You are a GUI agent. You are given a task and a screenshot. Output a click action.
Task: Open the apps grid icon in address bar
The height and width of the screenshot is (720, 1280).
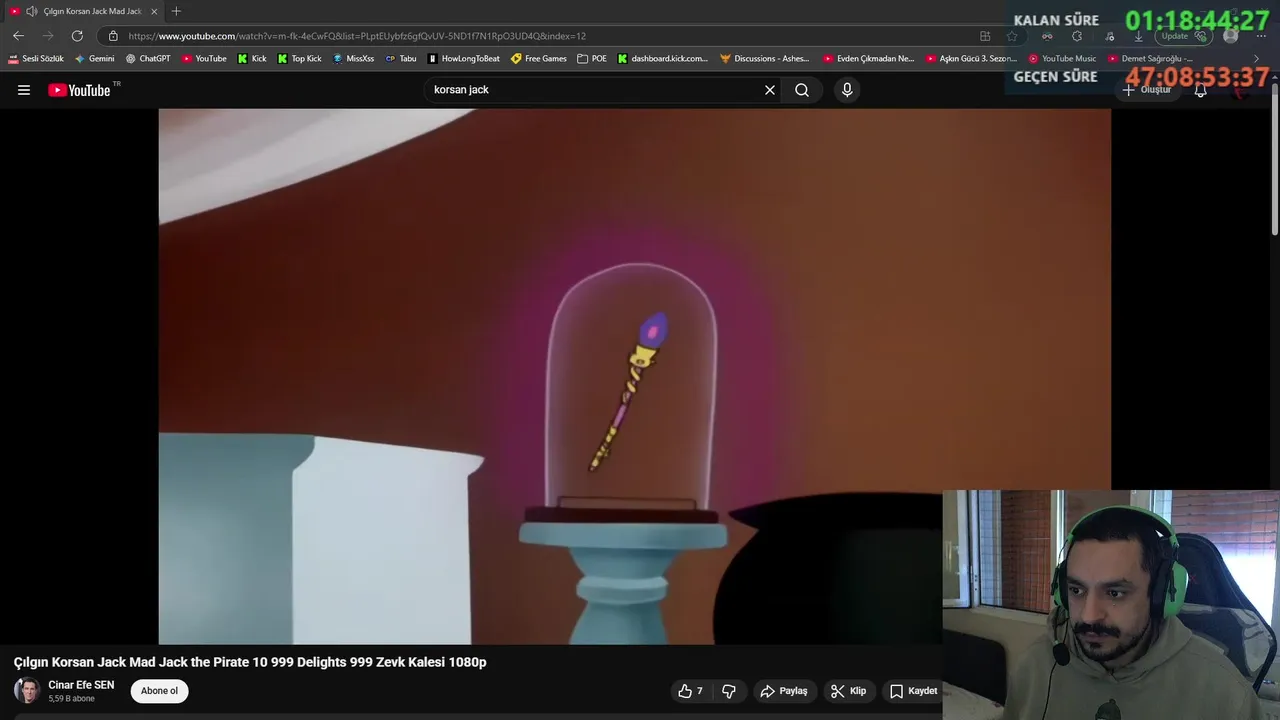tap(985, 36)
